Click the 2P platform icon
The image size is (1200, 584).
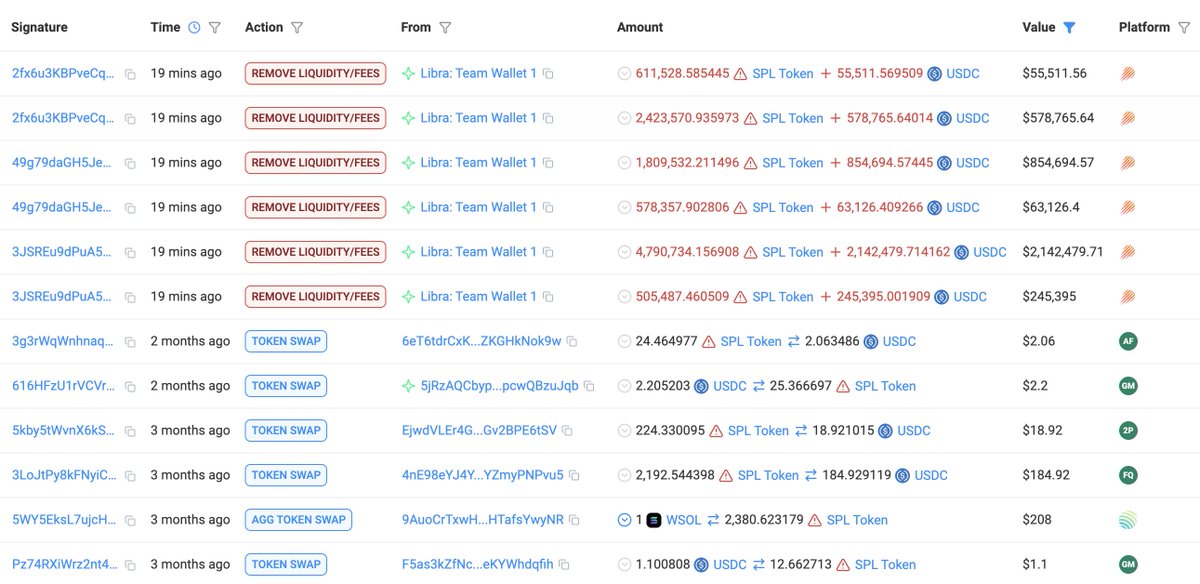[x=1128, y=430]
